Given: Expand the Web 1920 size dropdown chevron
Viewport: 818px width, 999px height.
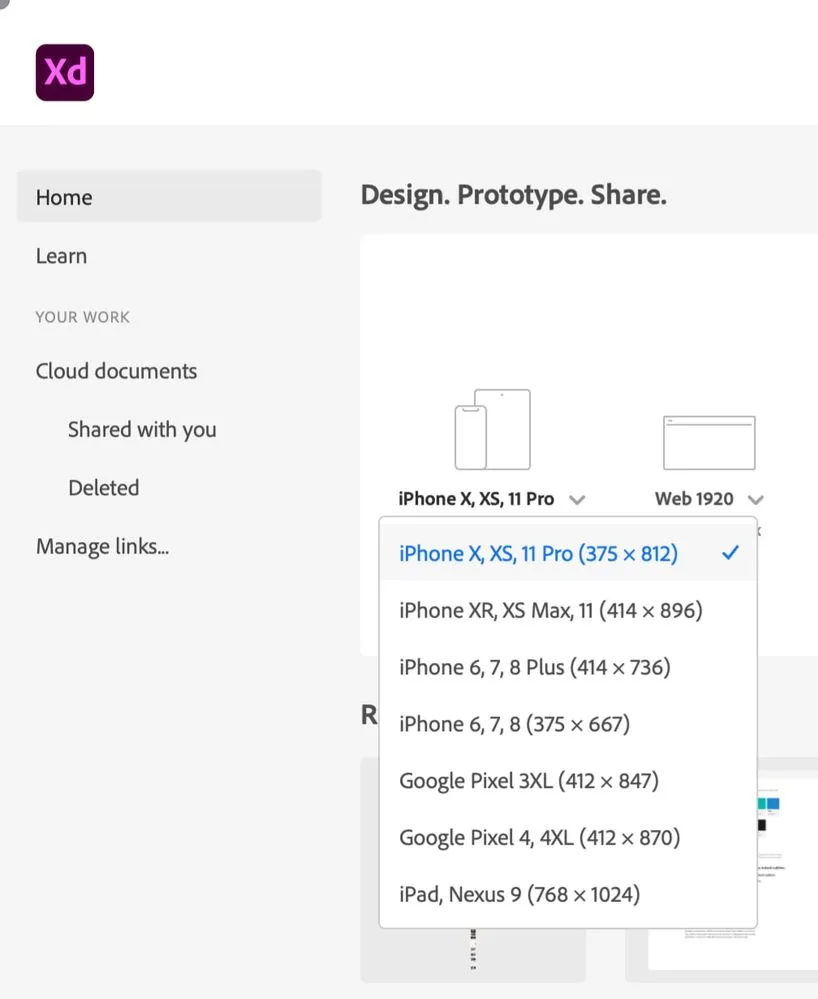Looking at the screenshot, I should [756, 500].
